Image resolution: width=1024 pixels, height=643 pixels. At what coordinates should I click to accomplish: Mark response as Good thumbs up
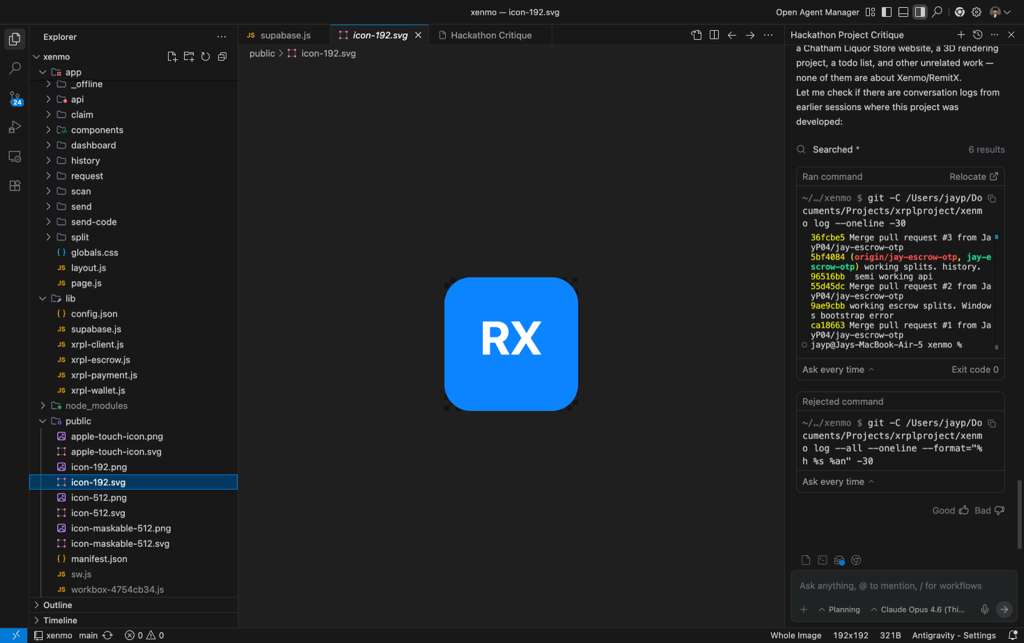point(950,510)
